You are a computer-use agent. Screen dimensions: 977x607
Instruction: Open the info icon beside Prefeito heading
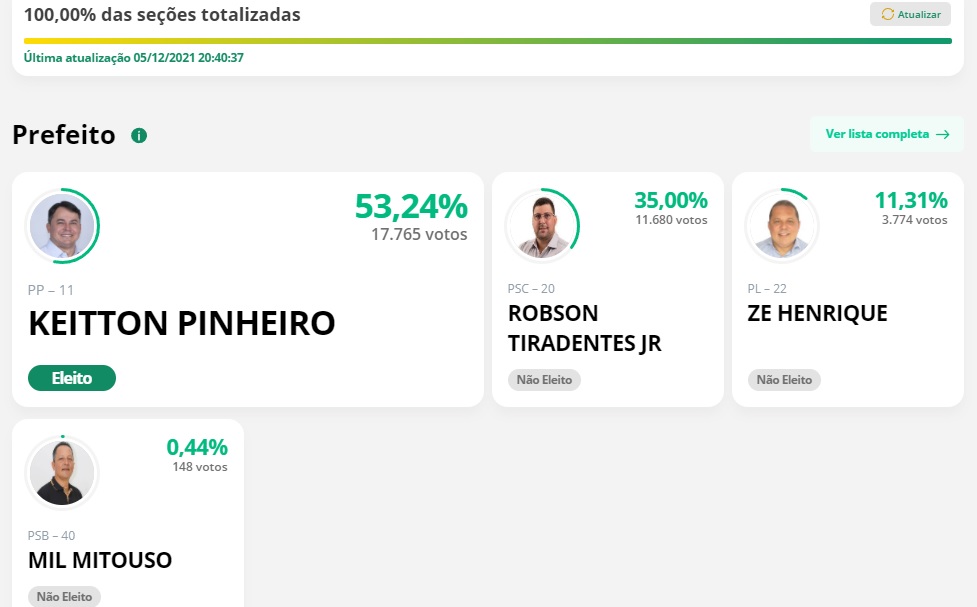140,134
